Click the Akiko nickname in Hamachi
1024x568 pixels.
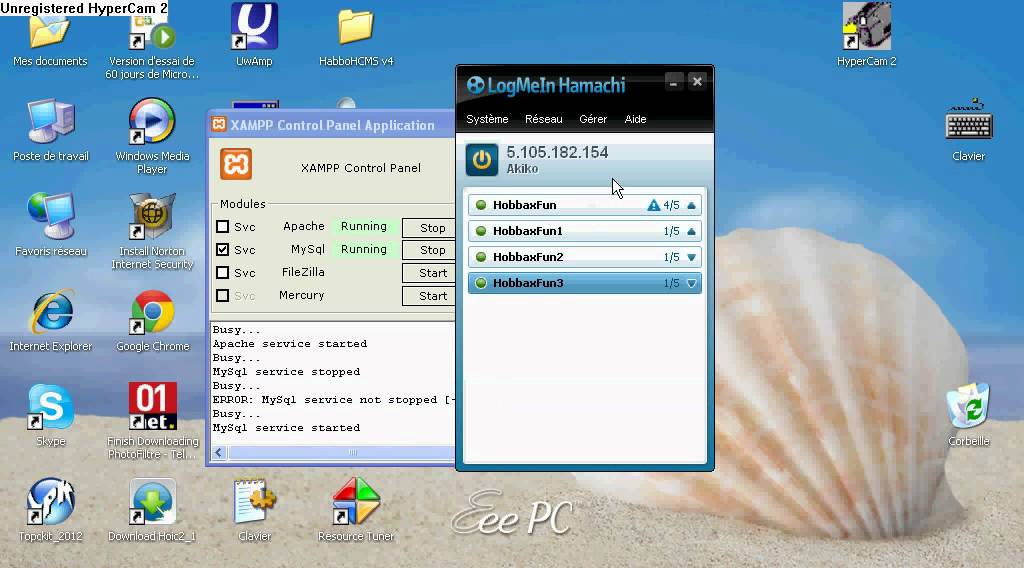point(522,168)
